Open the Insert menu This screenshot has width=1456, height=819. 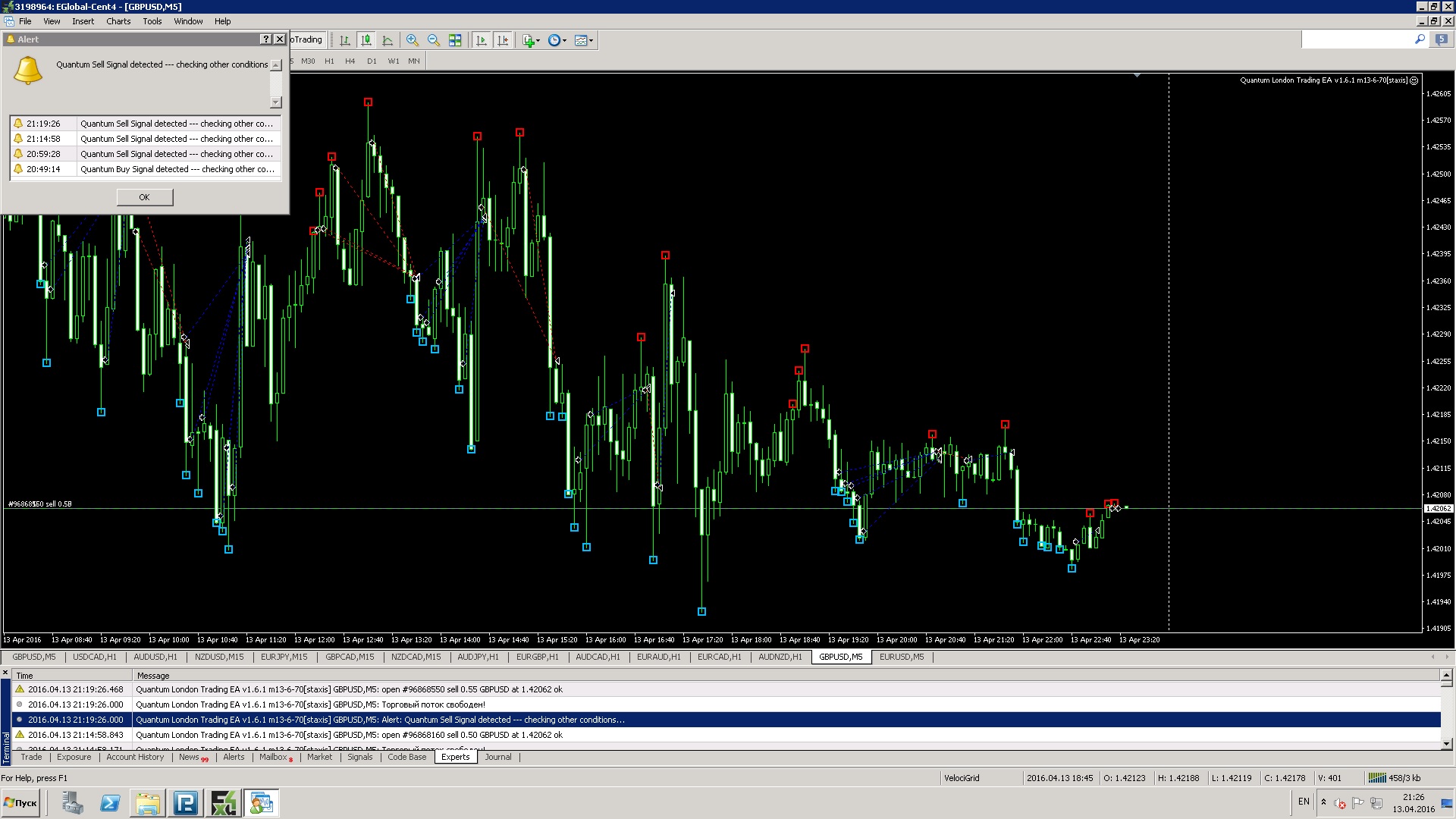coord(83,21)
